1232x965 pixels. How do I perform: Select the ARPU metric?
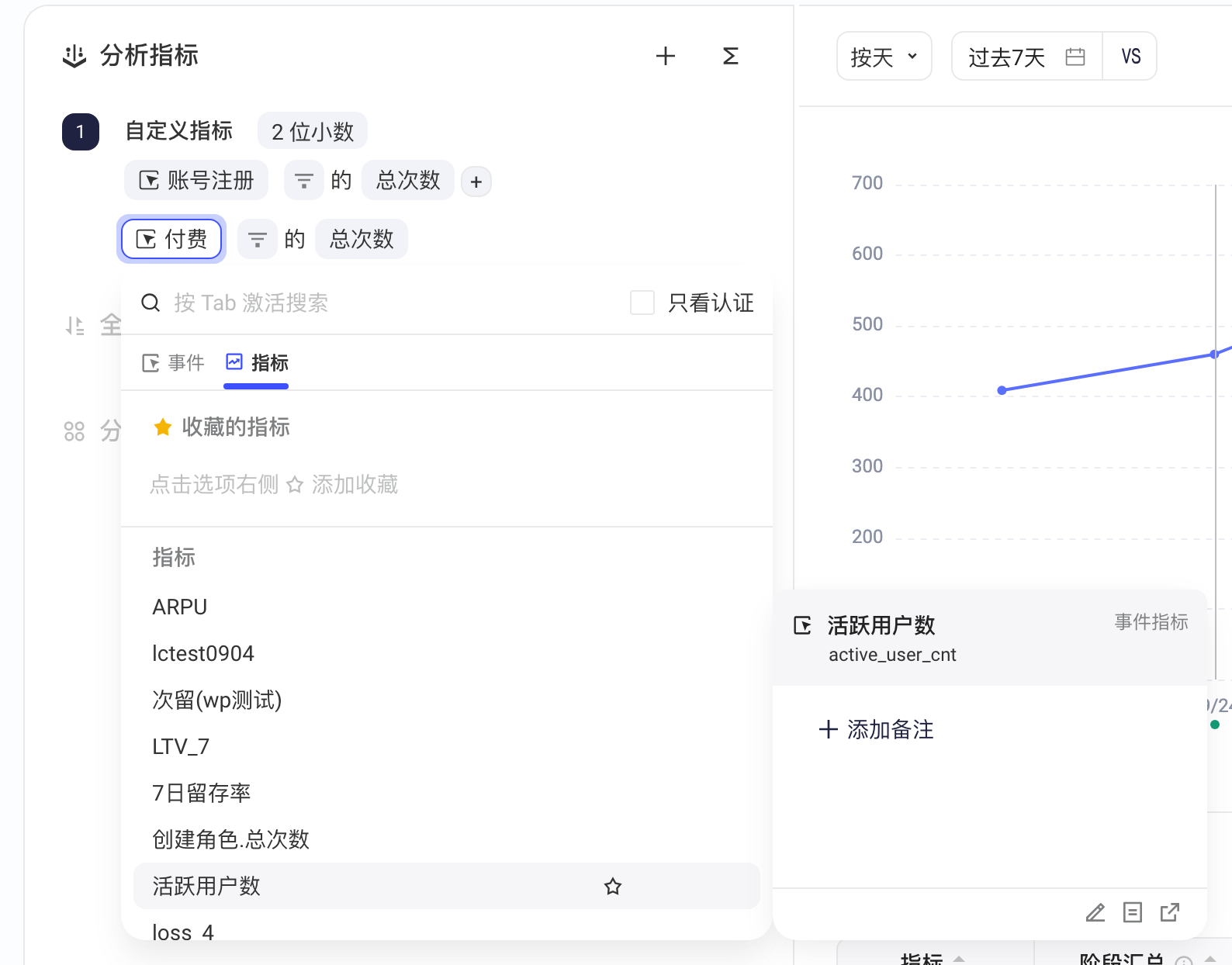pos(447,607)
